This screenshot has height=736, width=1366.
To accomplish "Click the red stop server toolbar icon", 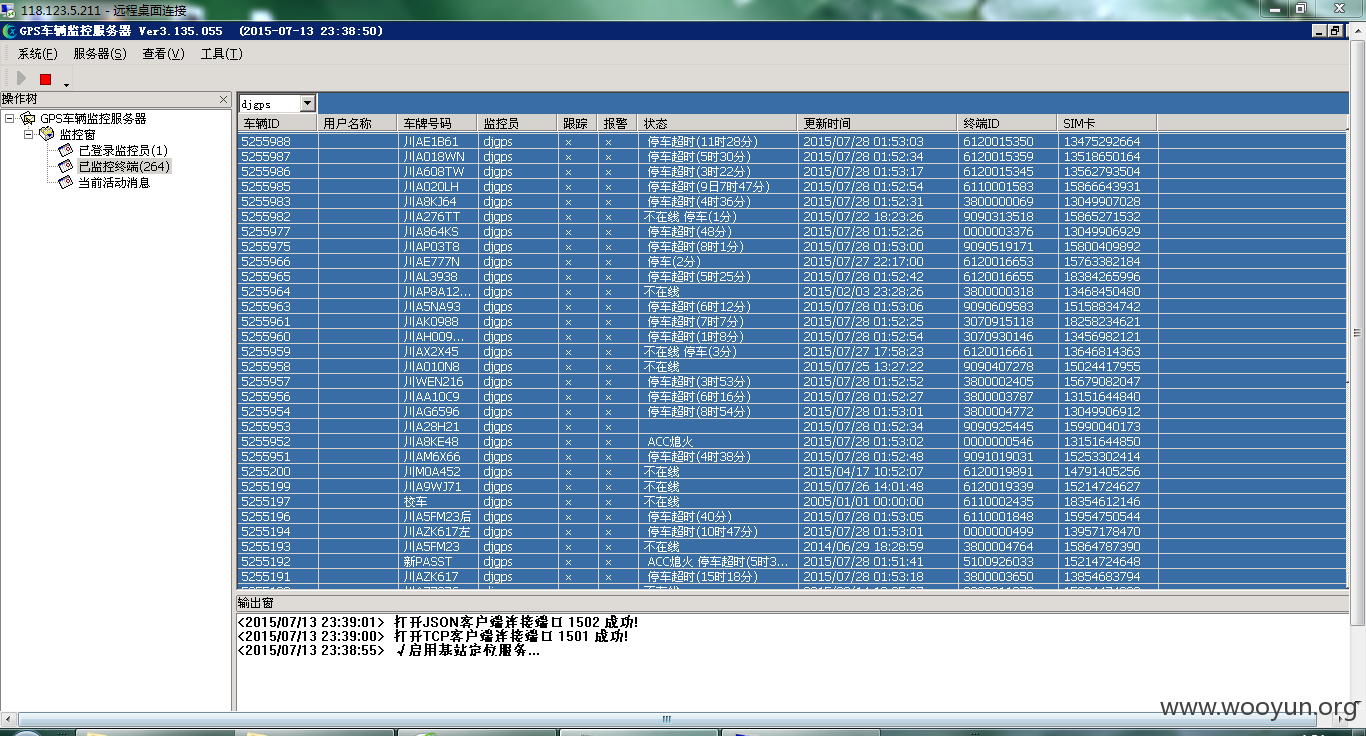I will click(x=45, y=79).
